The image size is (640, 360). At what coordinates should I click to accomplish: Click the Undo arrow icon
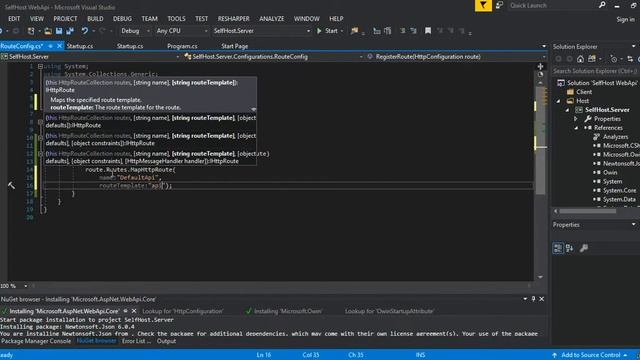[x=84, y=31]
